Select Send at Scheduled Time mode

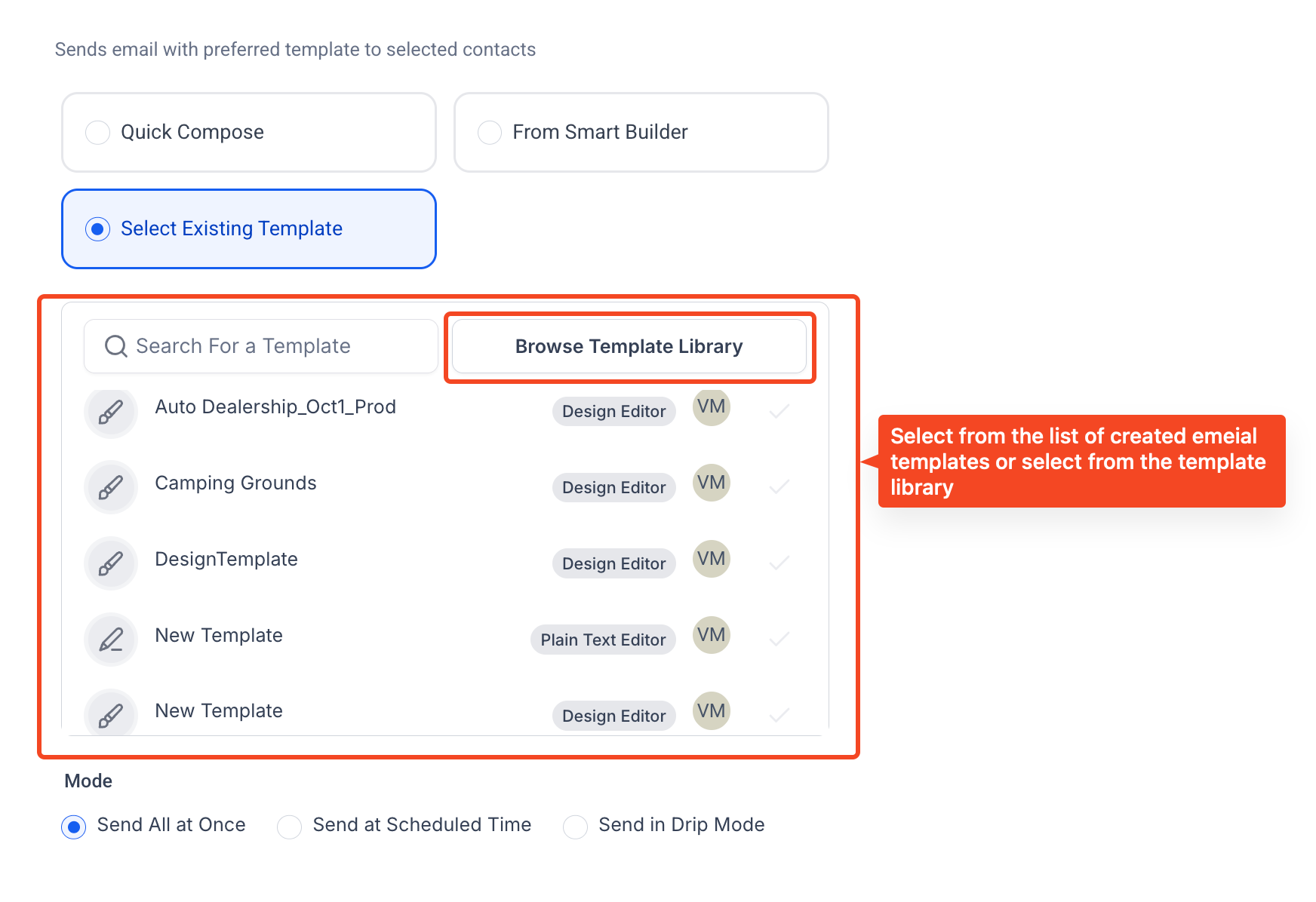[x=289, y=827]
